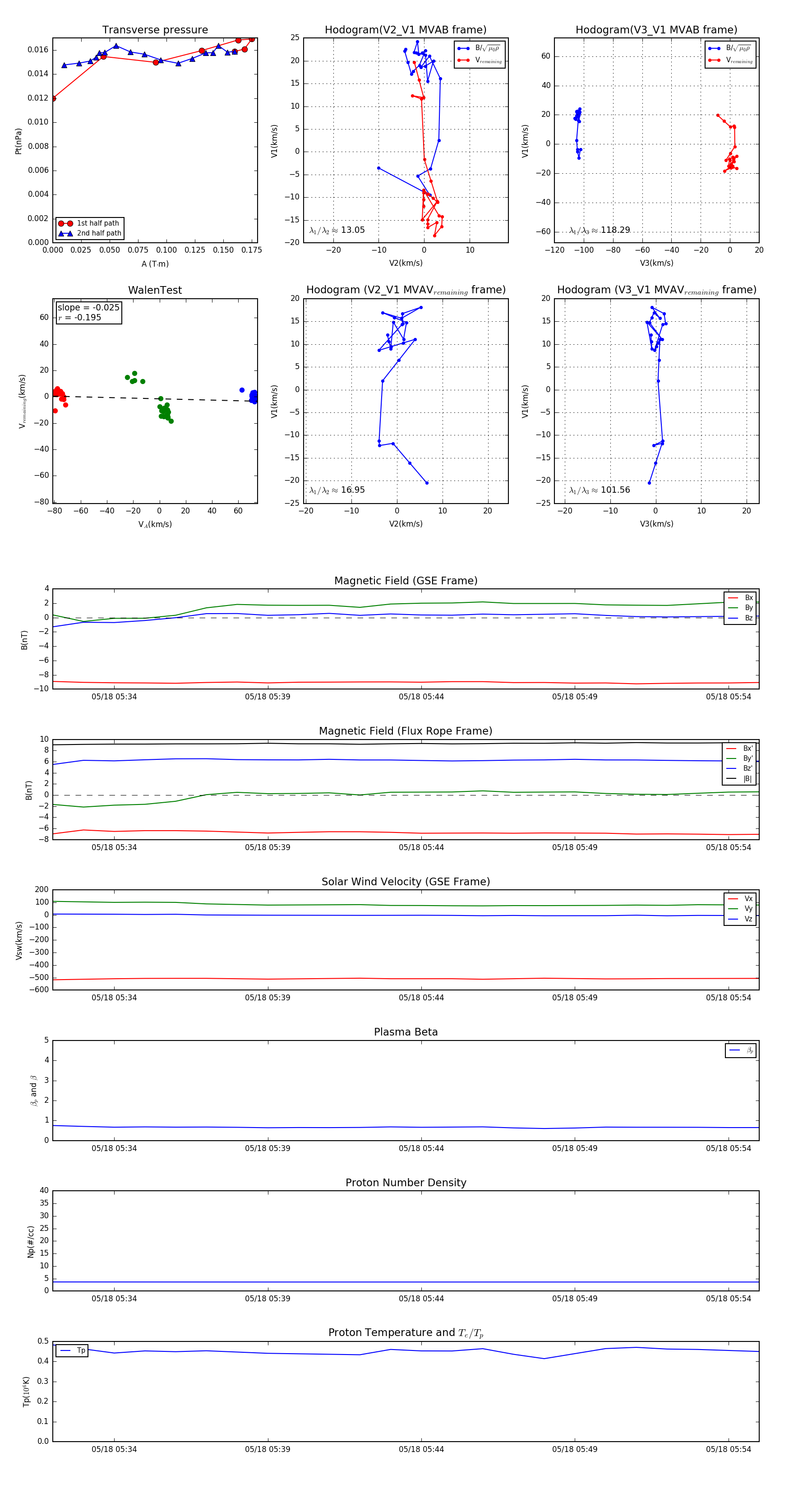Select the "1st half path" legend entry
Image resolution: width=812 pixels, height=1489 pixels.
(90, 223)
